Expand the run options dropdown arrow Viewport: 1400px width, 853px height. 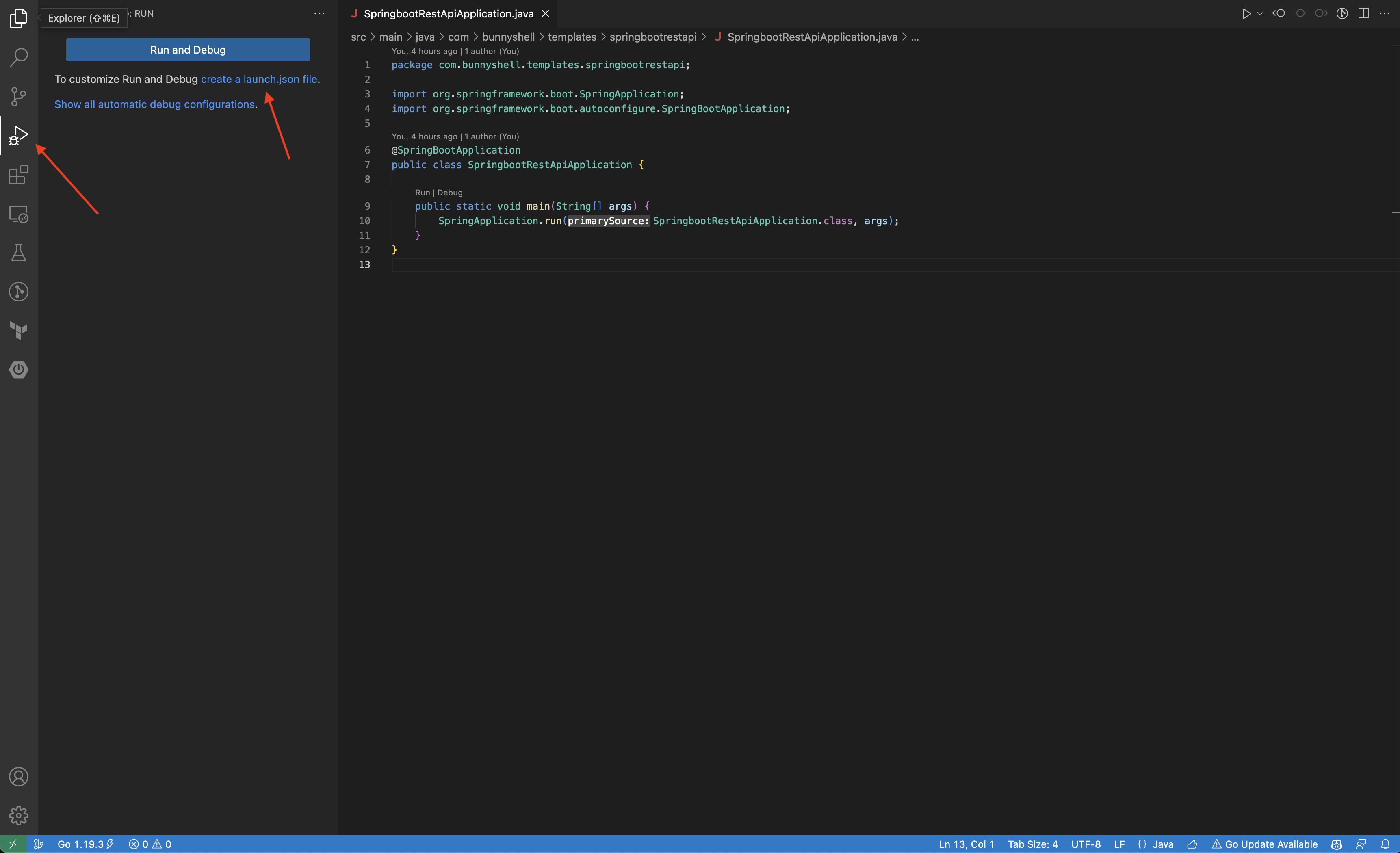[x=1260, y=14]
